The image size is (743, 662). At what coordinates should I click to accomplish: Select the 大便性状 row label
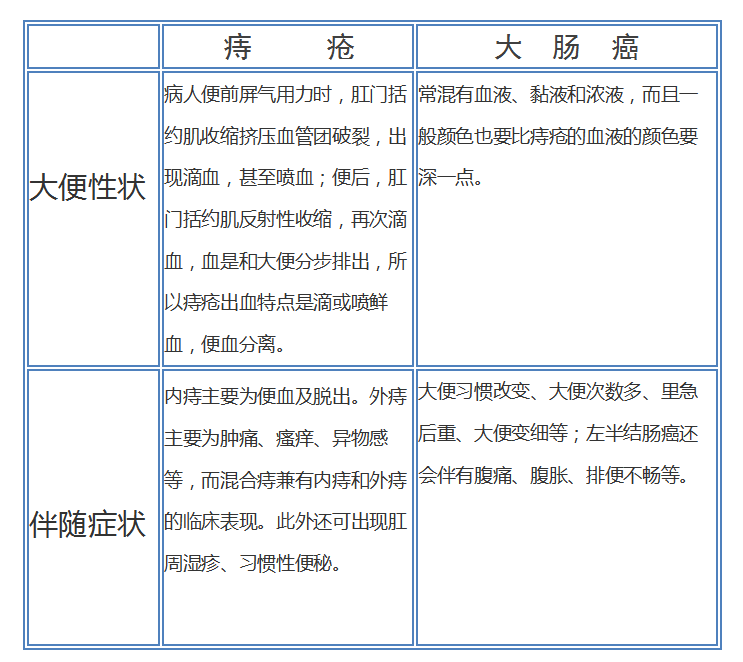pyautogui.click(x=88, y=188)
